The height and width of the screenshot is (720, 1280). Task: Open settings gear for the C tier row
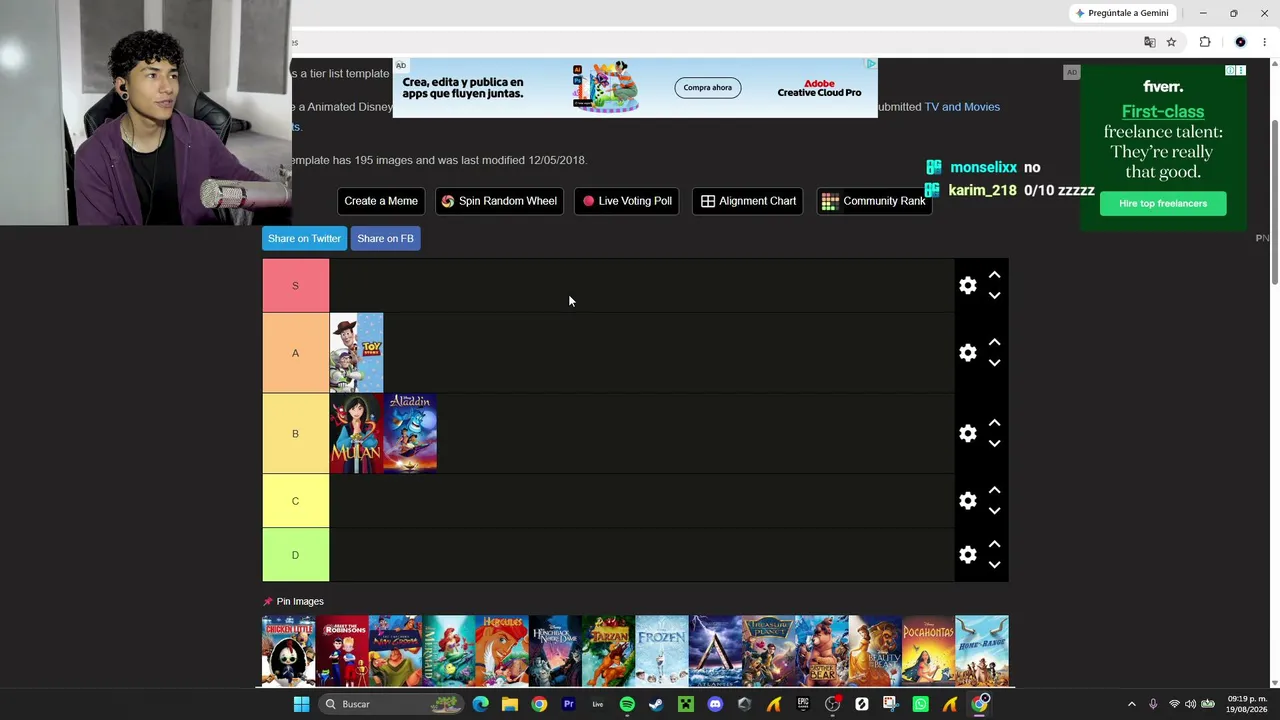(x=967, y=501)
